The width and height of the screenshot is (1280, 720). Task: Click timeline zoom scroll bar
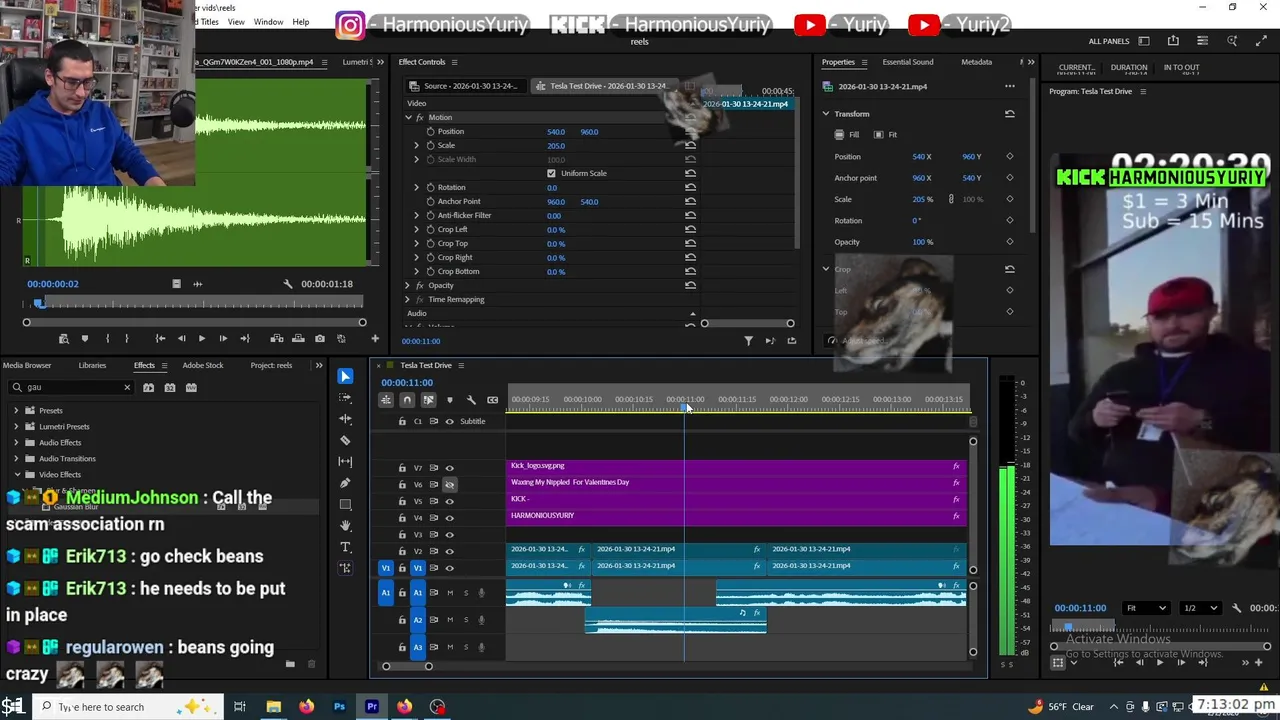tap(407, 666)
